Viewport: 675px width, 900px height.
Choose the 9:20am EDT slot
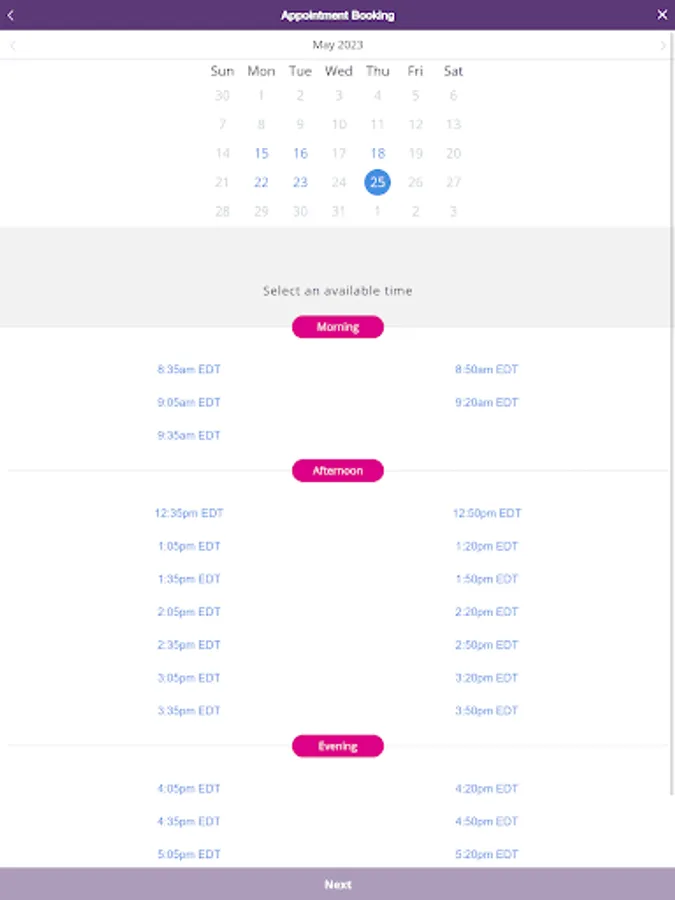486,403
